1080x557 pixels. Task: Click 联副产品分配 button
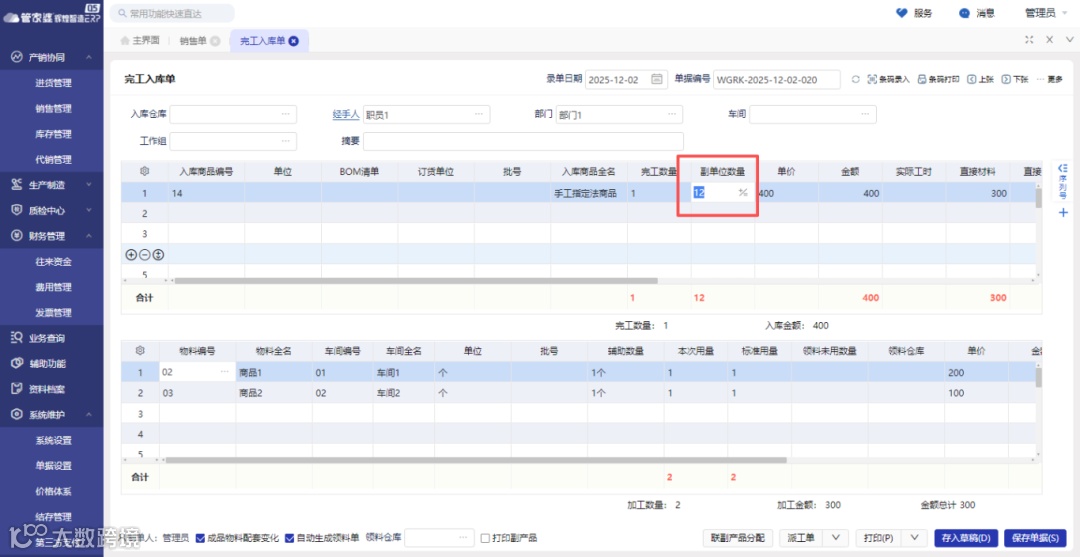[738, 538]
